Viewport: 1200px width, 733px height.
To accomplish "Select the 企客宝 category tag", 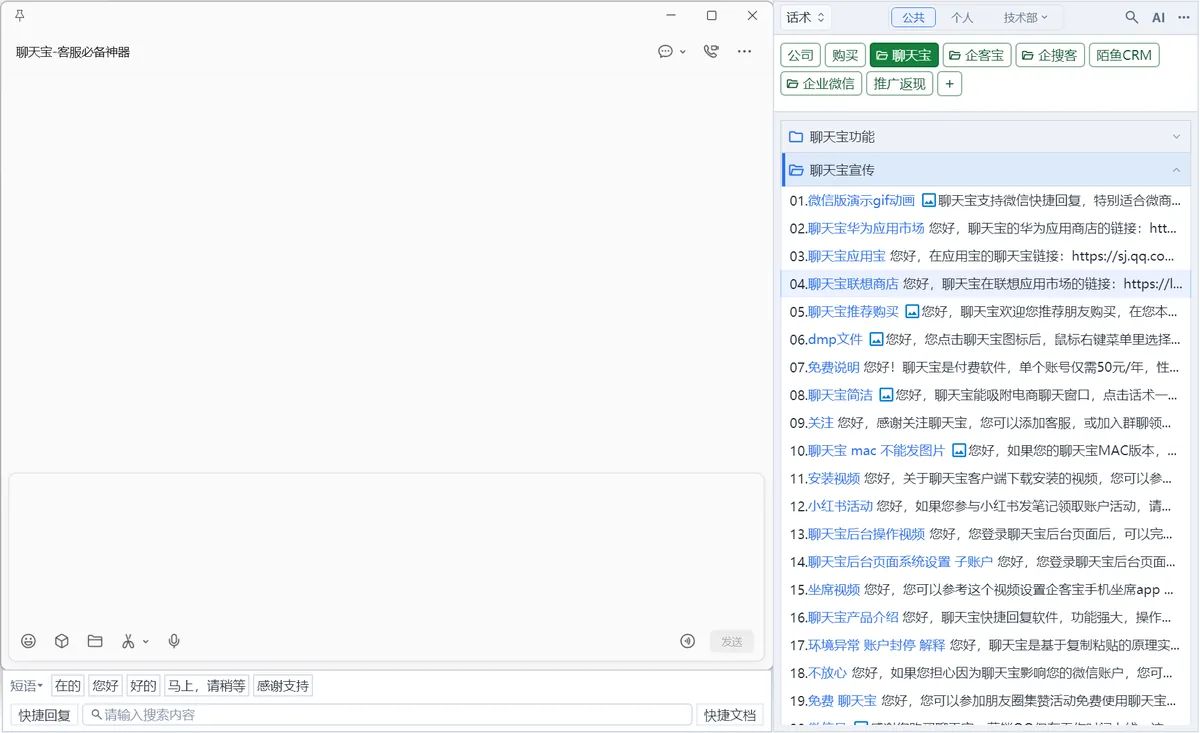I will click(x=977, y=55).
